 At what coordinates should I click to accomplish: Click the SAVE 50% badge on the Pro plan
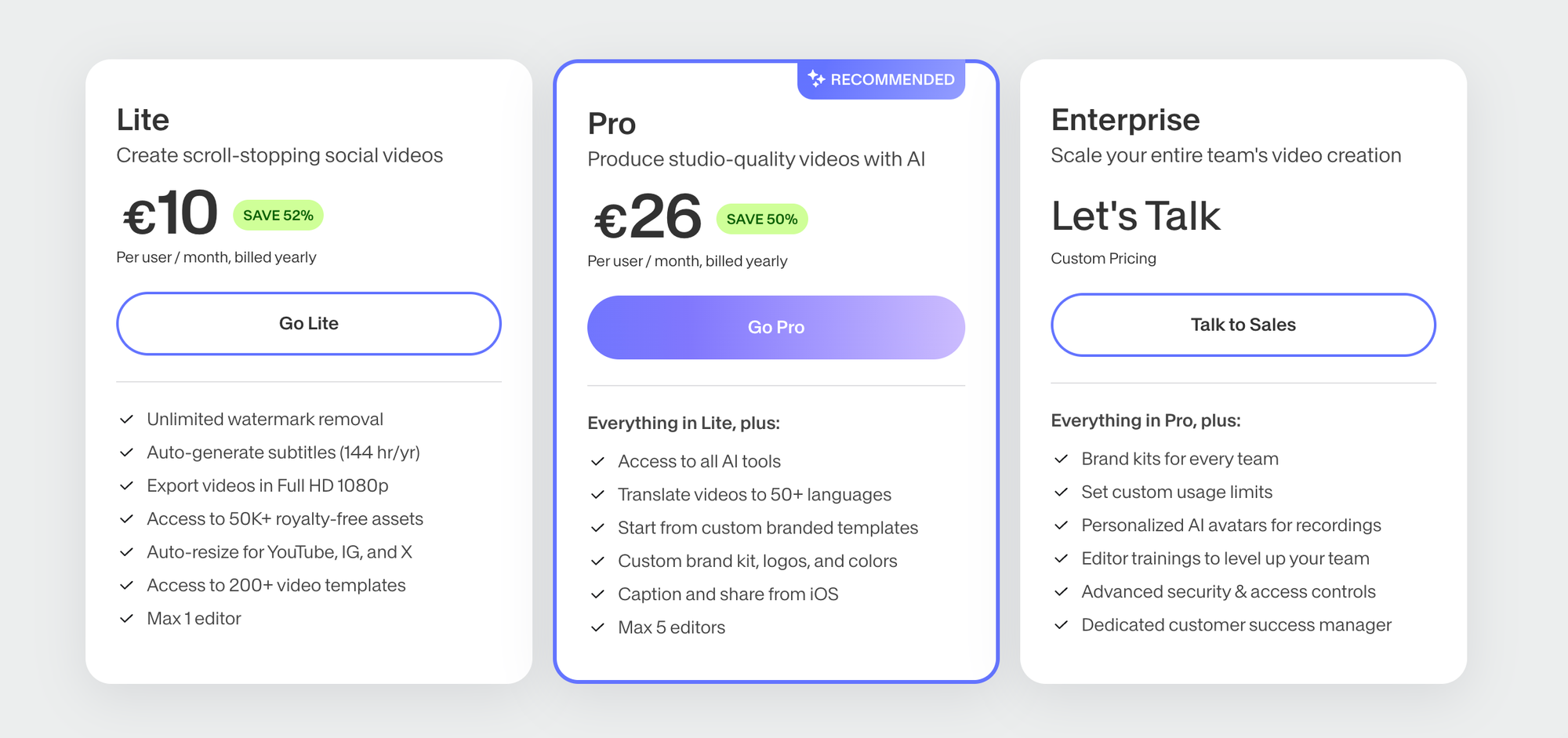(762, 220)
